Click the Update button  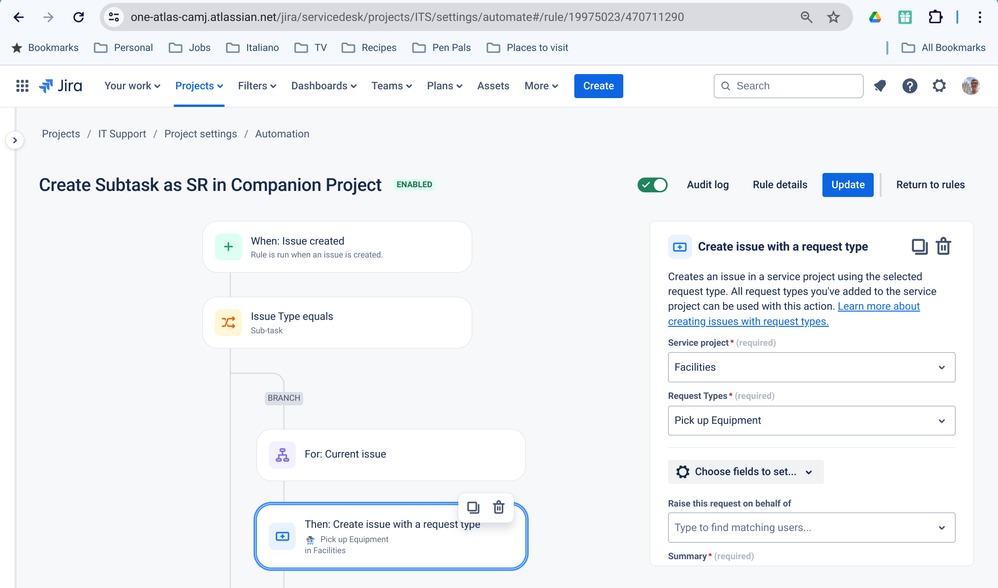pos(848,185)
